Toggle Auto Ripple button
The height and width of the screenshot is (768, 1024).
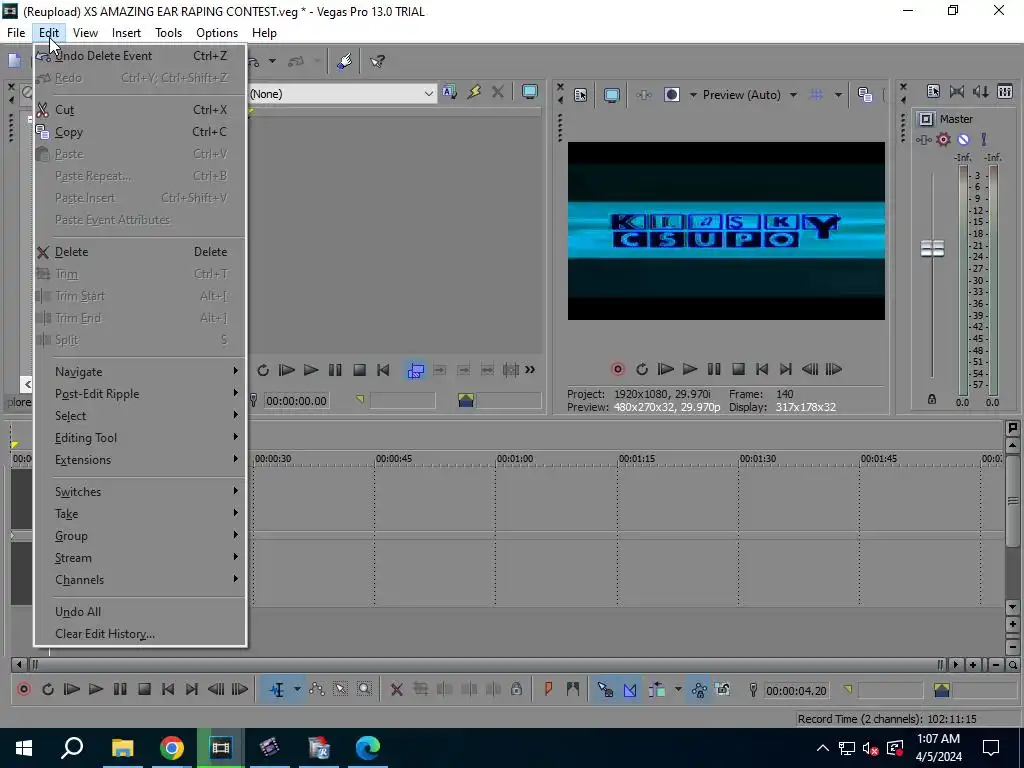pyautogui.click(x=657, y=690)
